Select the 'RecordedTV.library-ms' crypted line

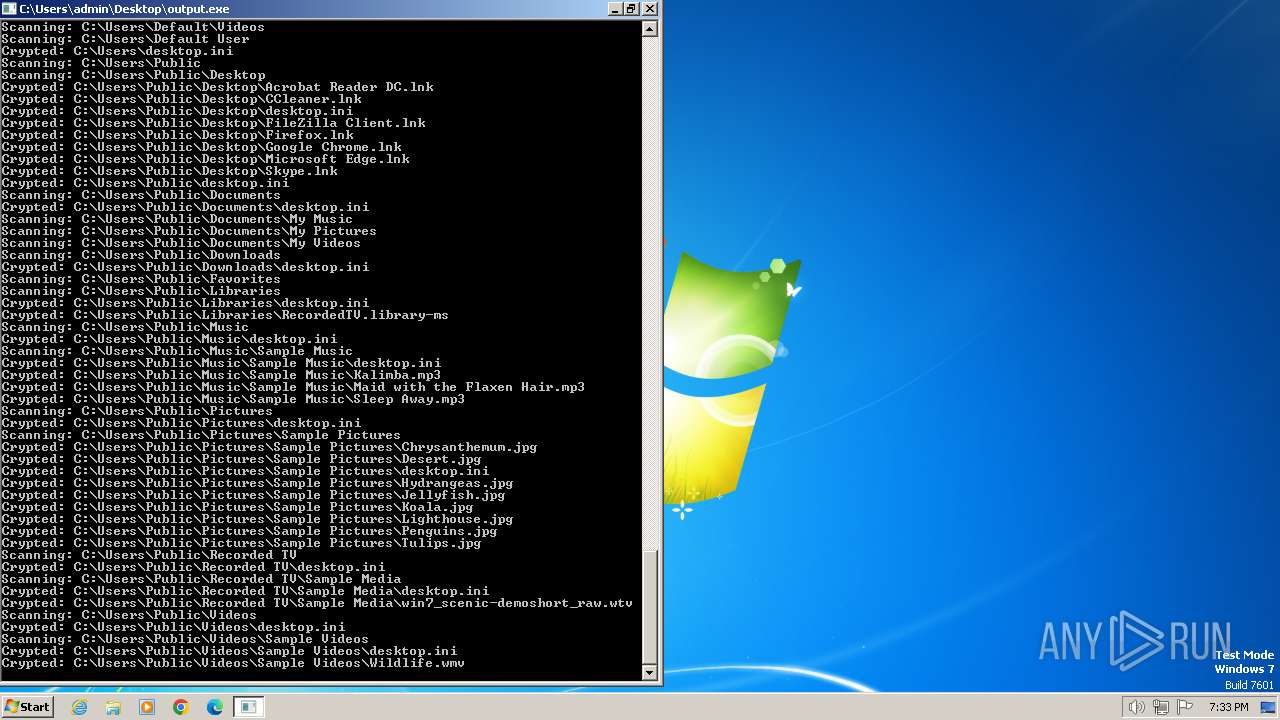(225, 315)
